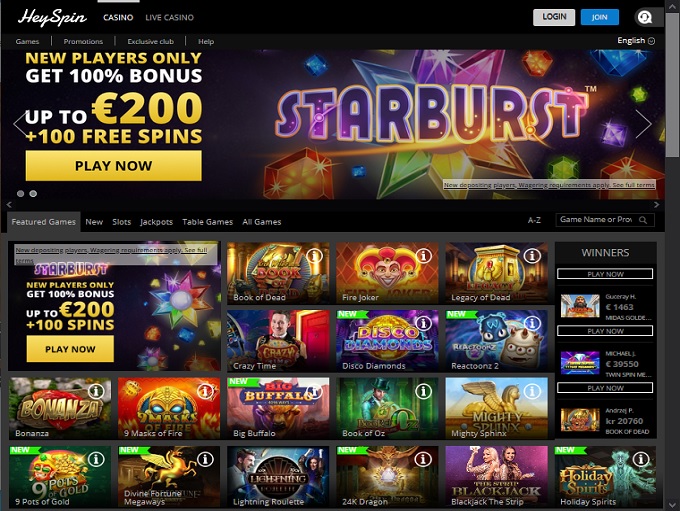Click the info icon on Book of Dead
Viewport: 680px width, 511px height.
(x=314, y=256)
